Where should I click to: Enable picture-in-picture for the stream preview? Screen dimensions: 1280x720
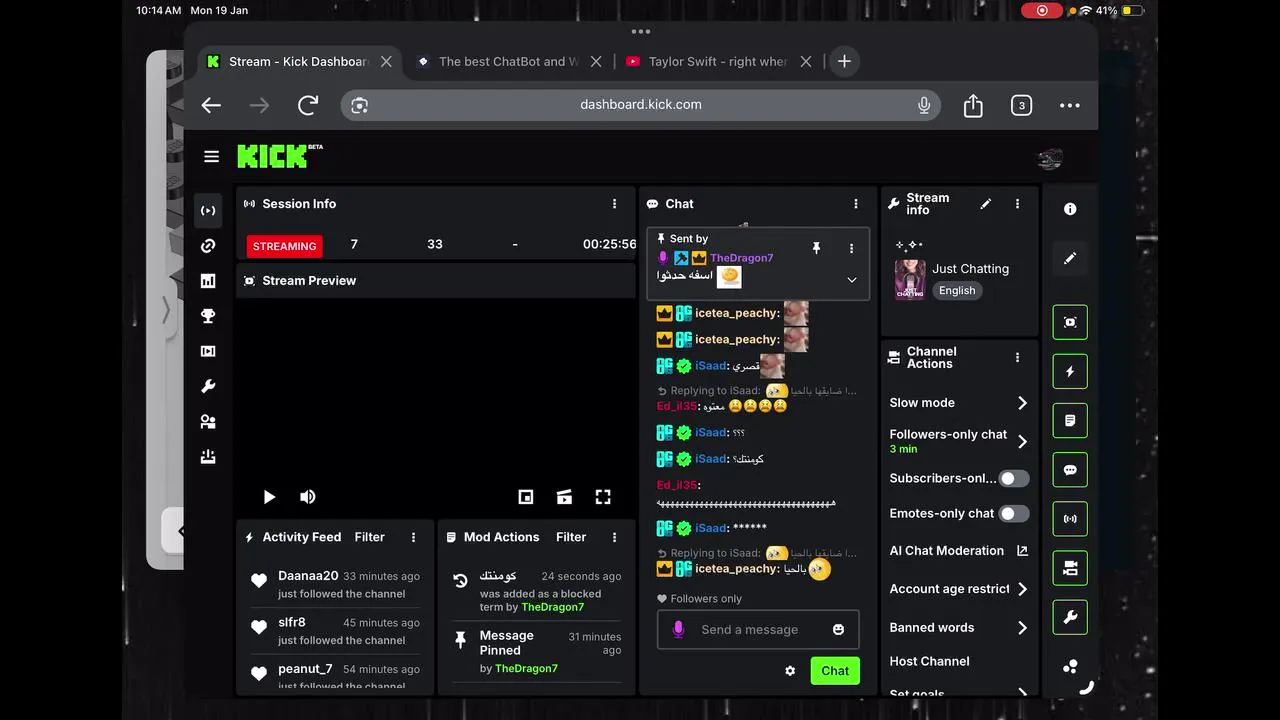pyautogui.click(x=526, y=497)
